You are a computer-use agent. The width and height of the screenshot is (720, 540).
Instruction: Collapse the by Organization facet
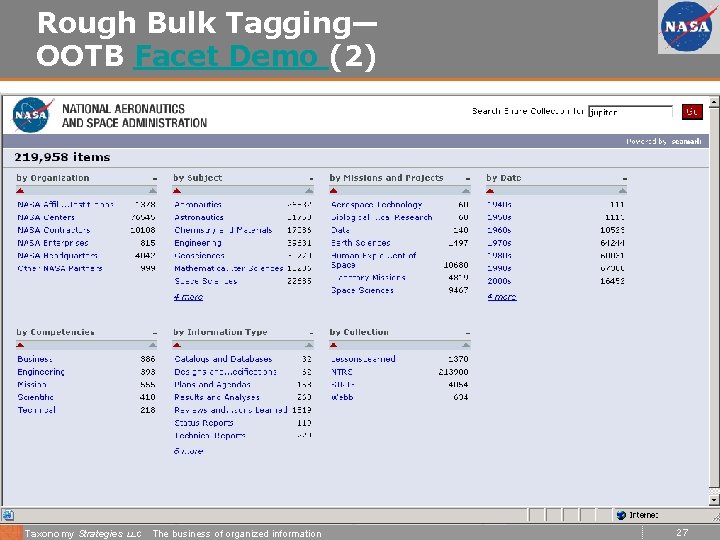[155, 179]
